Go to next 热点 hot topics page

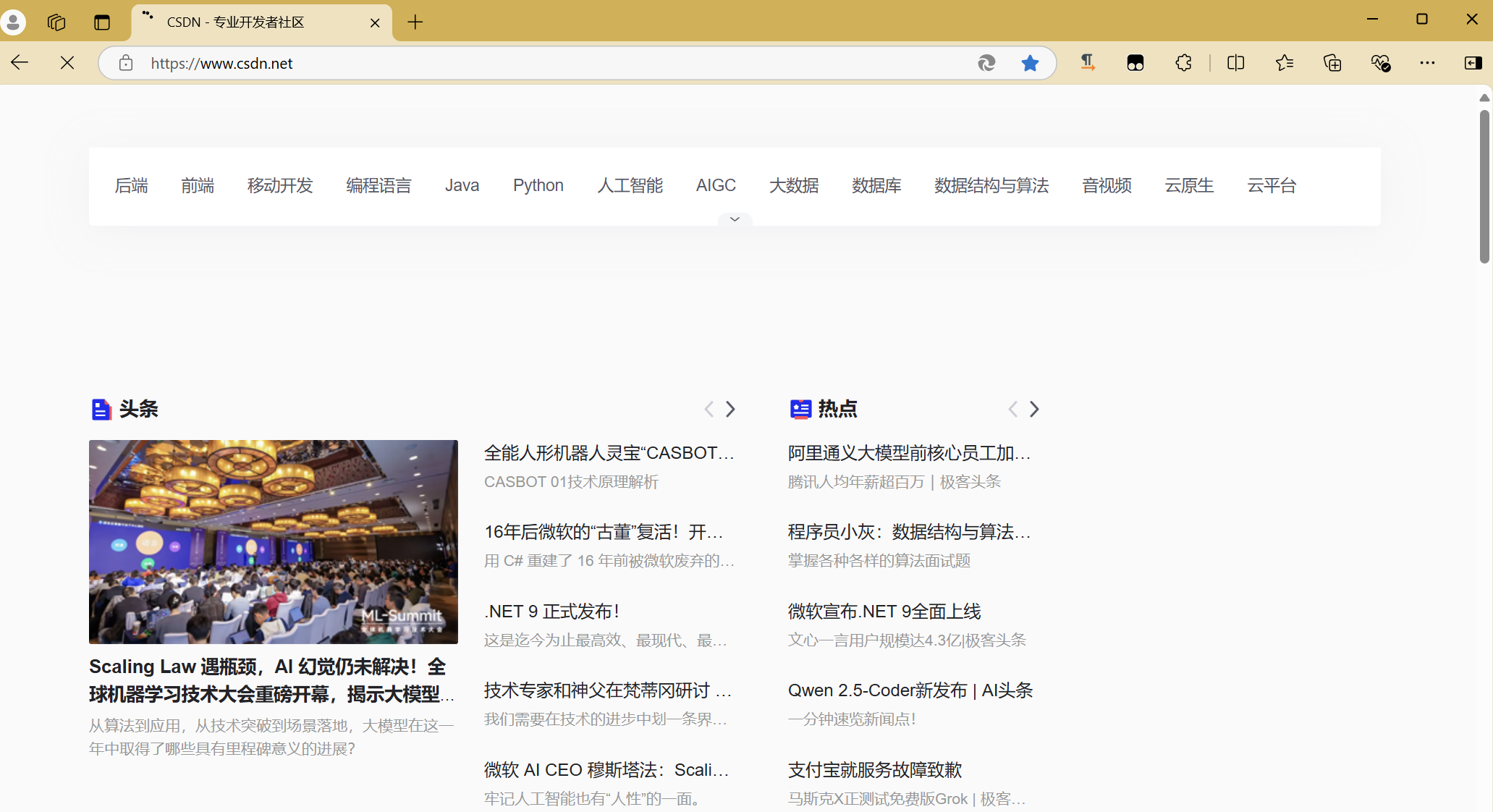click(1034, 410)
